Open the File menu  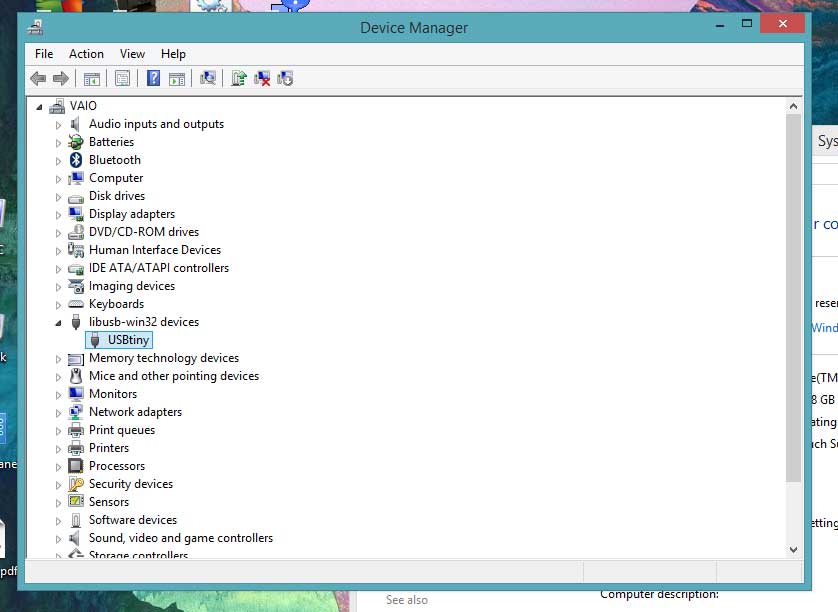[44, 54]
